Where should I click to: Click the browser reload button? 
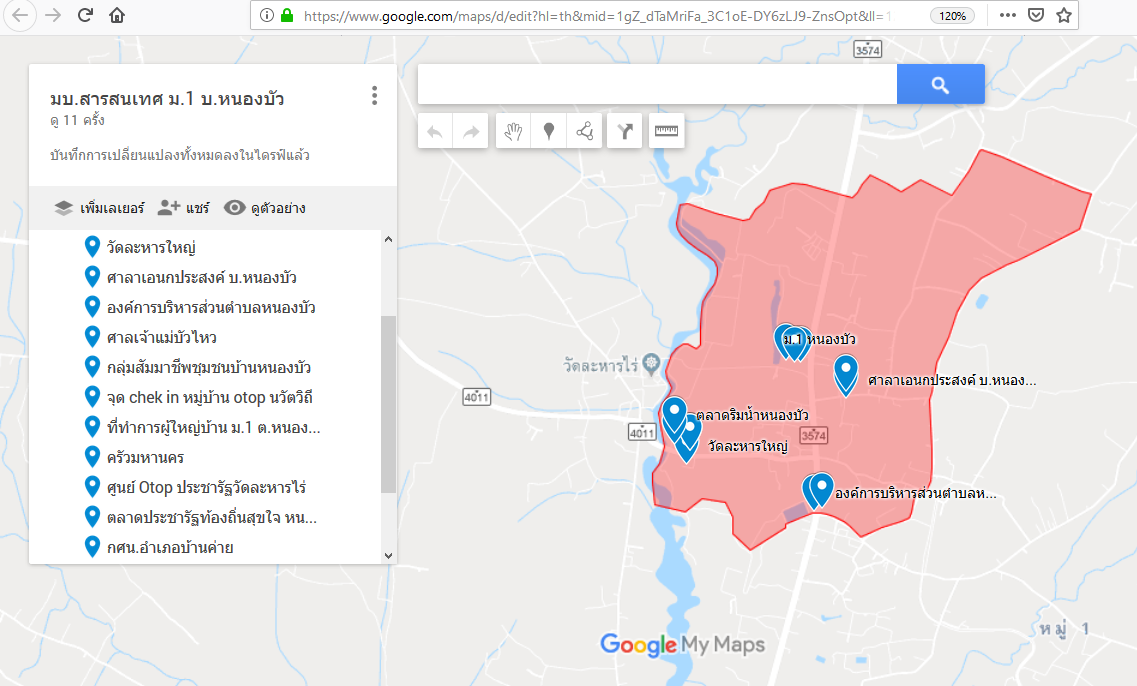tap(85, 15)
